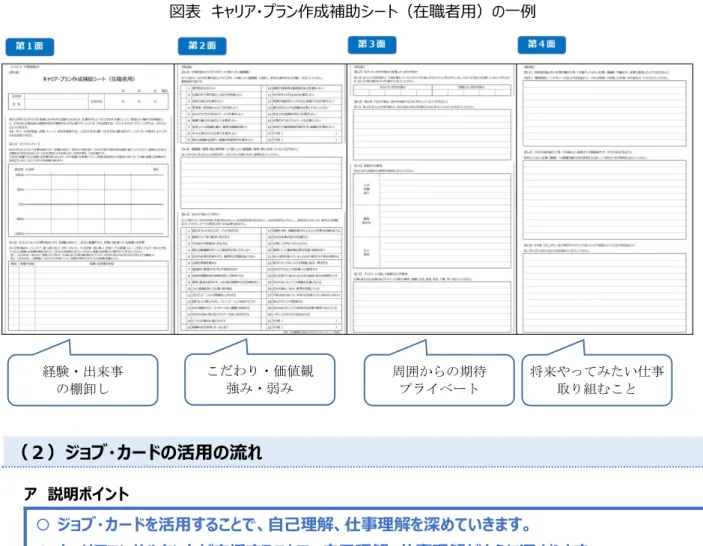Click the bullet text ジョブ・カードを活用することで
Image resolution: width=703 pixels, height=546 pixels.
293,524
